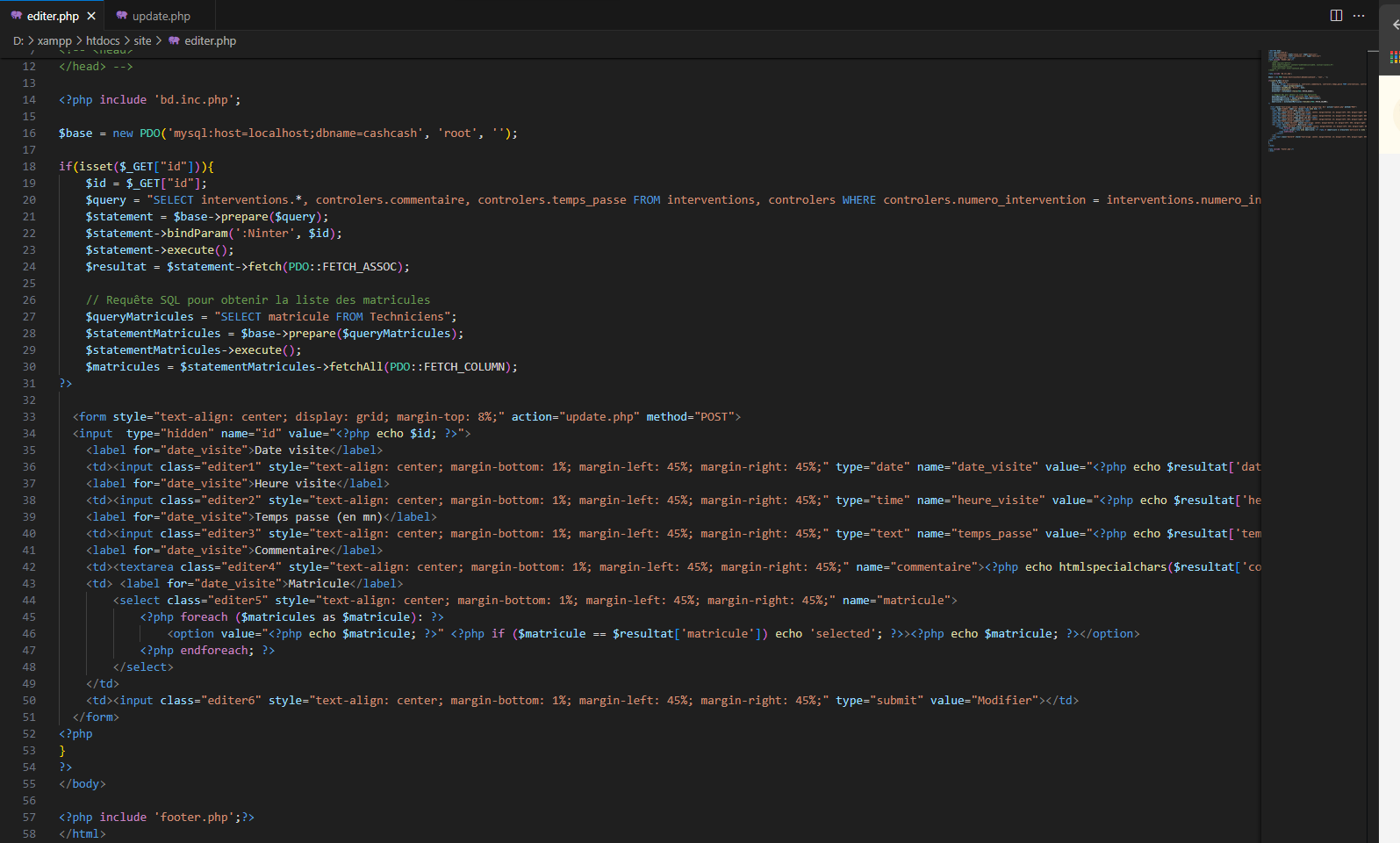The width and height of the screenshot is (1400, 843).
Task: Click 'isset' on line 18
Action: point(96,166)
